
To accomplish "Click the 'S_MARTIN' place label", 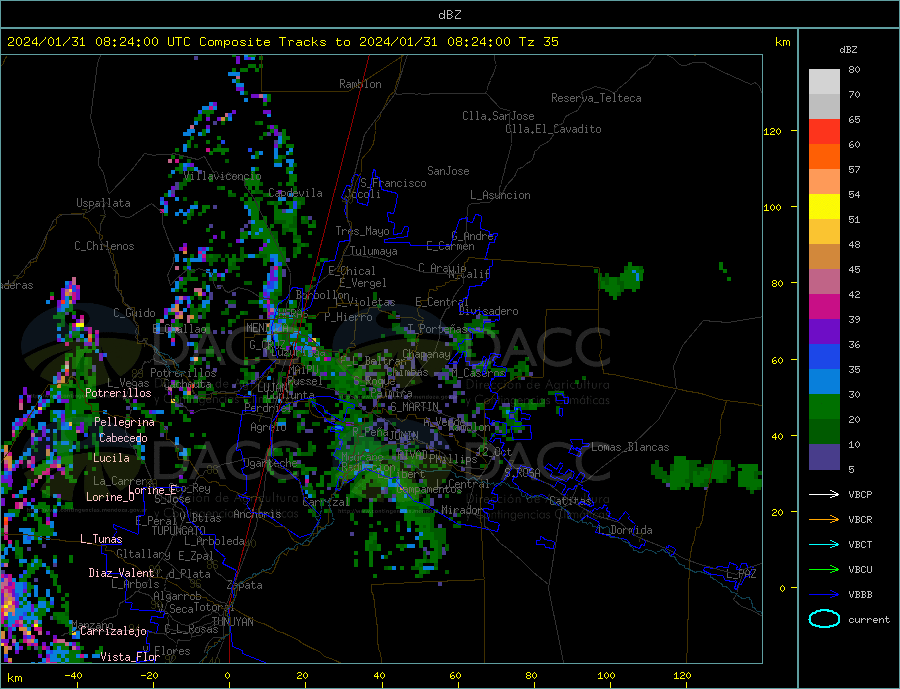I will pyautogui.click(x=414, y=407).
